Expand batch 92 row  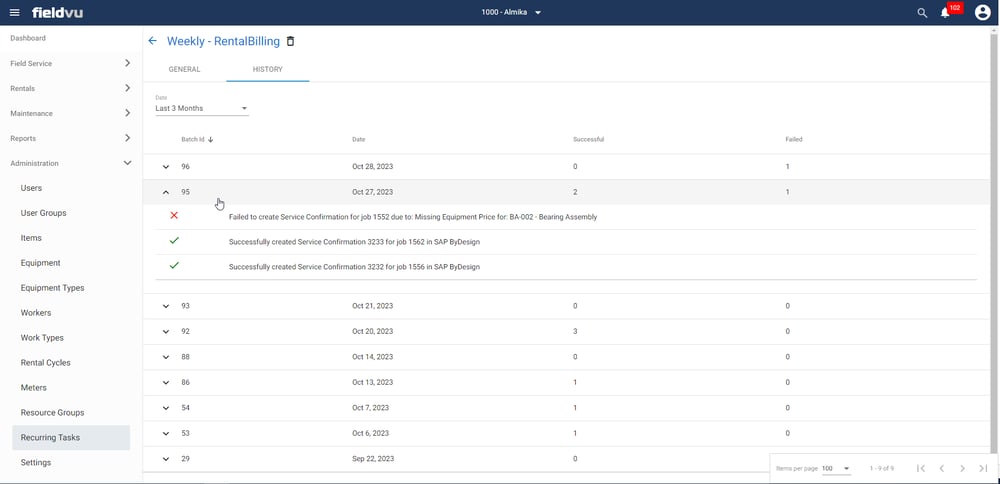pyautogui.click(x=166, y=332)
